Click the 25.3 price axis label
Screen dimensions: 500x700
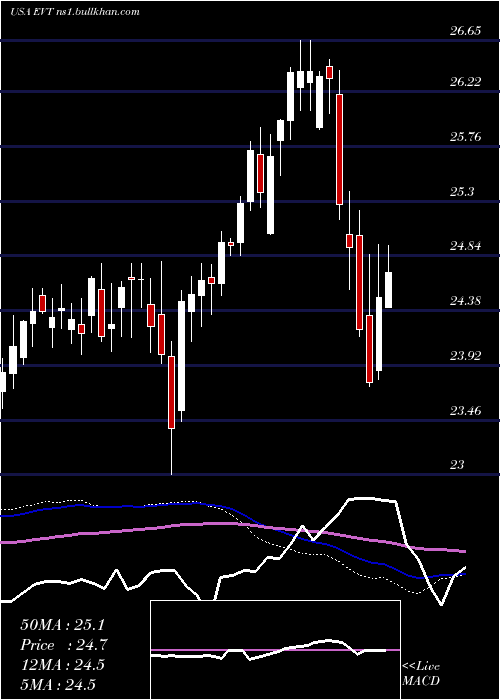pyautogui.click(x=462, y=192)
